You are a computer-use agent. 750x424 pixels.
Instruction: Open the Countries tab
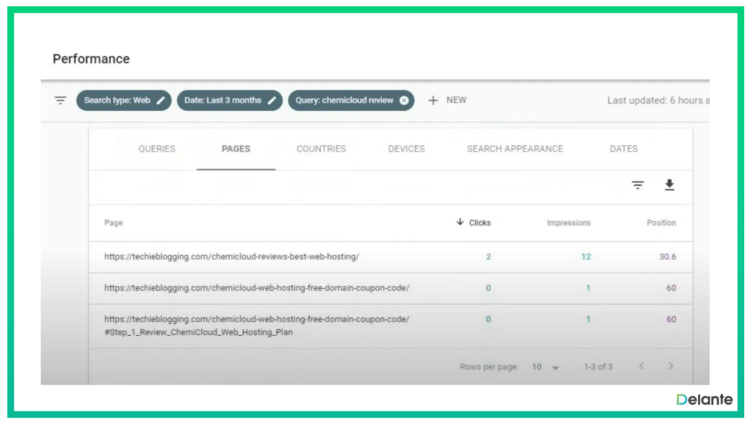pos(321,149)
